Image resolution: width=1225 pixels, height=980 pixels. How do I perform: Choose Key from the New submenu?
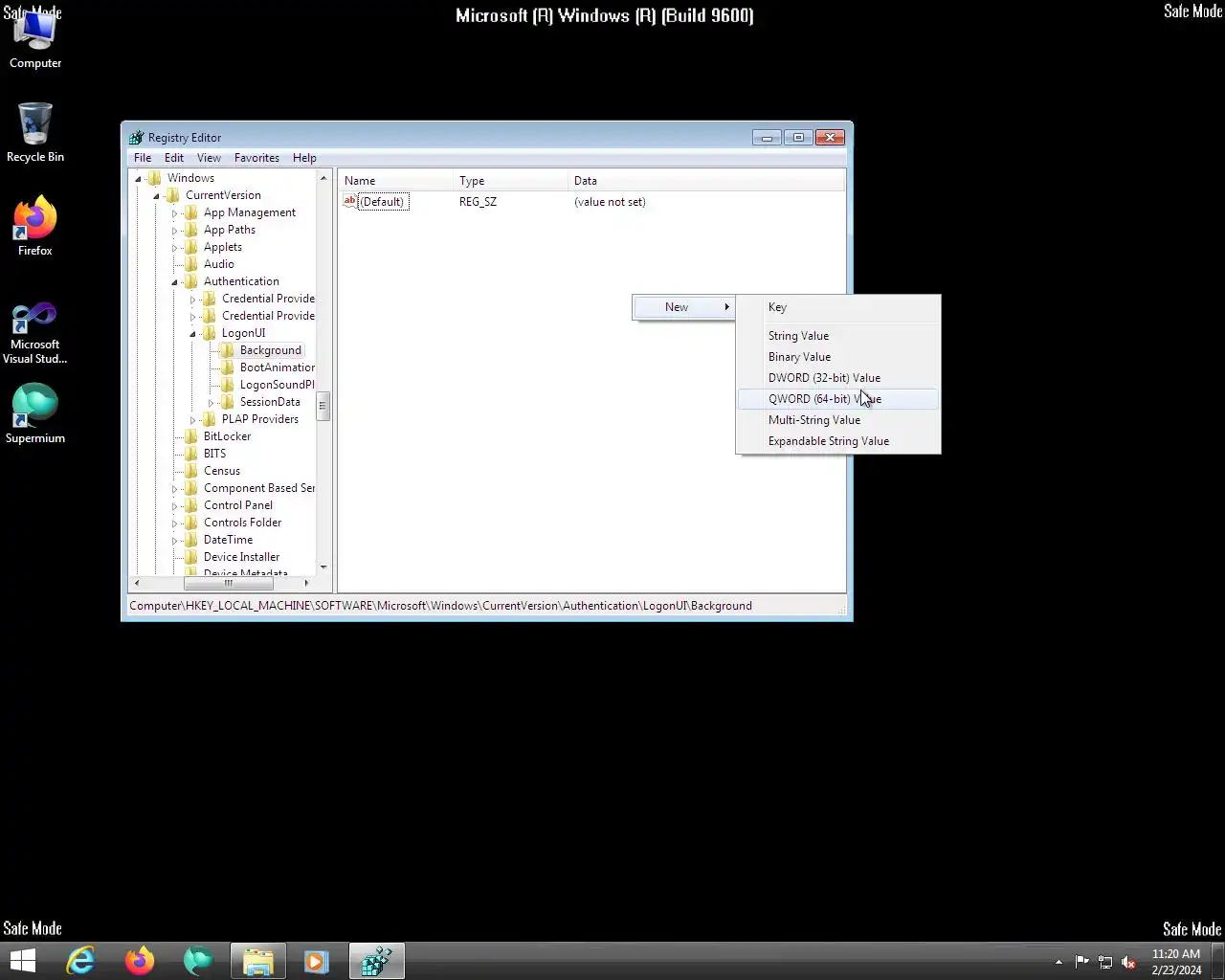[x=838, y=307]
